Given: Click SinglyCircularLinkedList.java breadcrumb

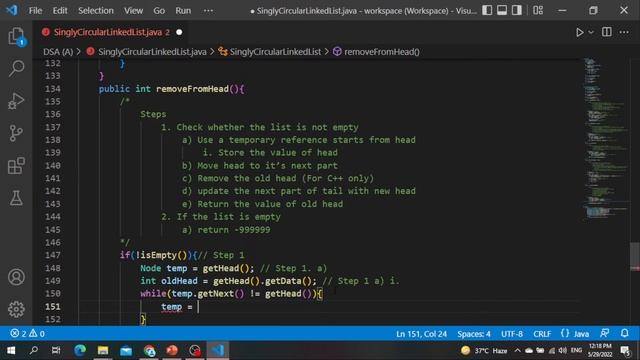Looking at the screenshot, I should click(152, 52).
